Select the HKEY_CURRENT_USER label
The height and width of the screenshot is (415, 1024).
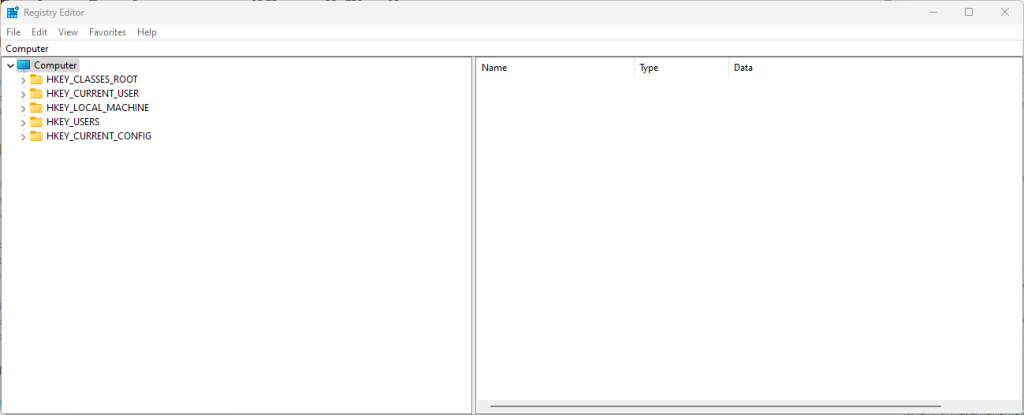coord(93,93)
